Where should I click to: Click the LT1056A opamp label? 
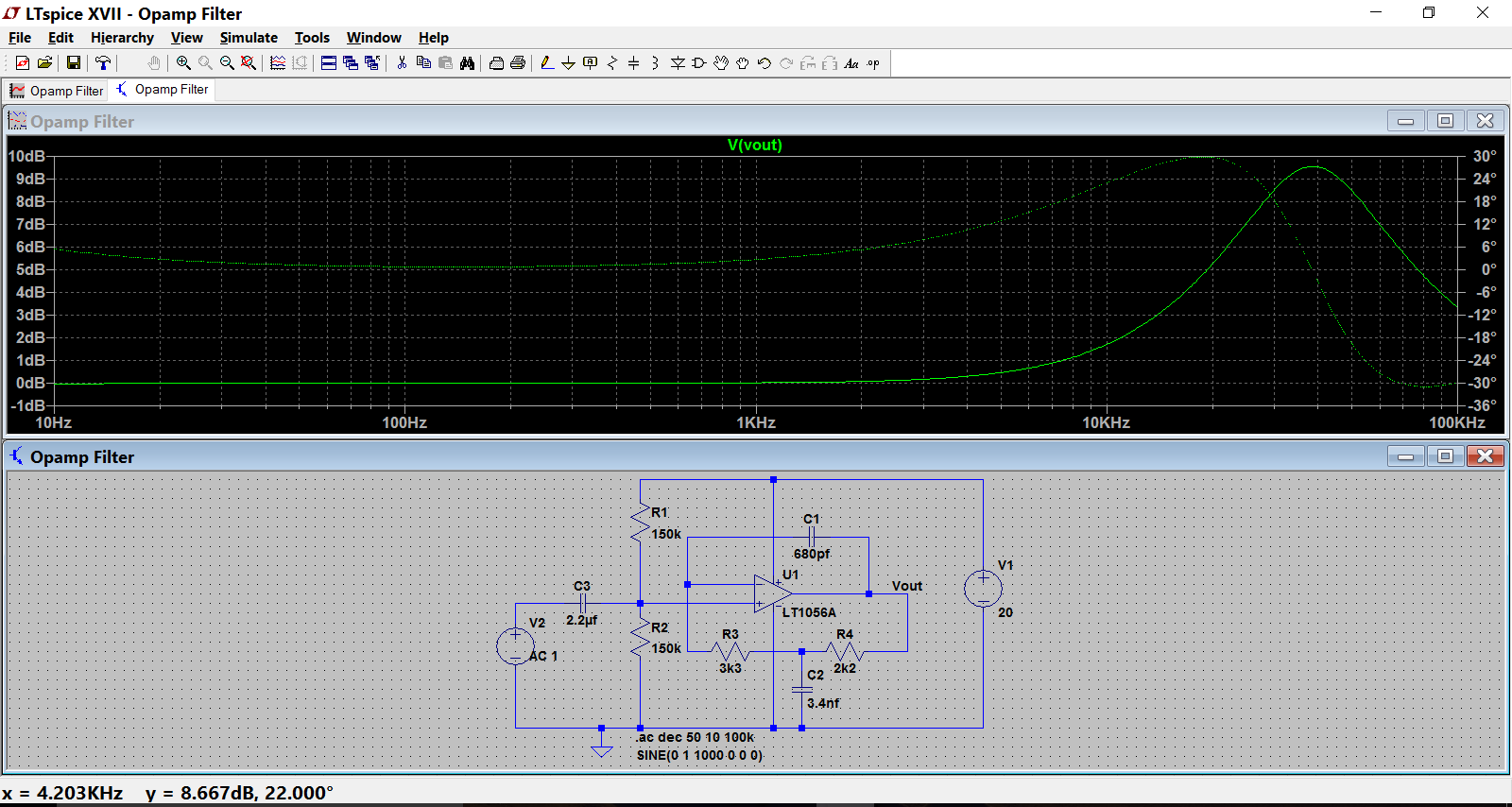coord(809,612)
